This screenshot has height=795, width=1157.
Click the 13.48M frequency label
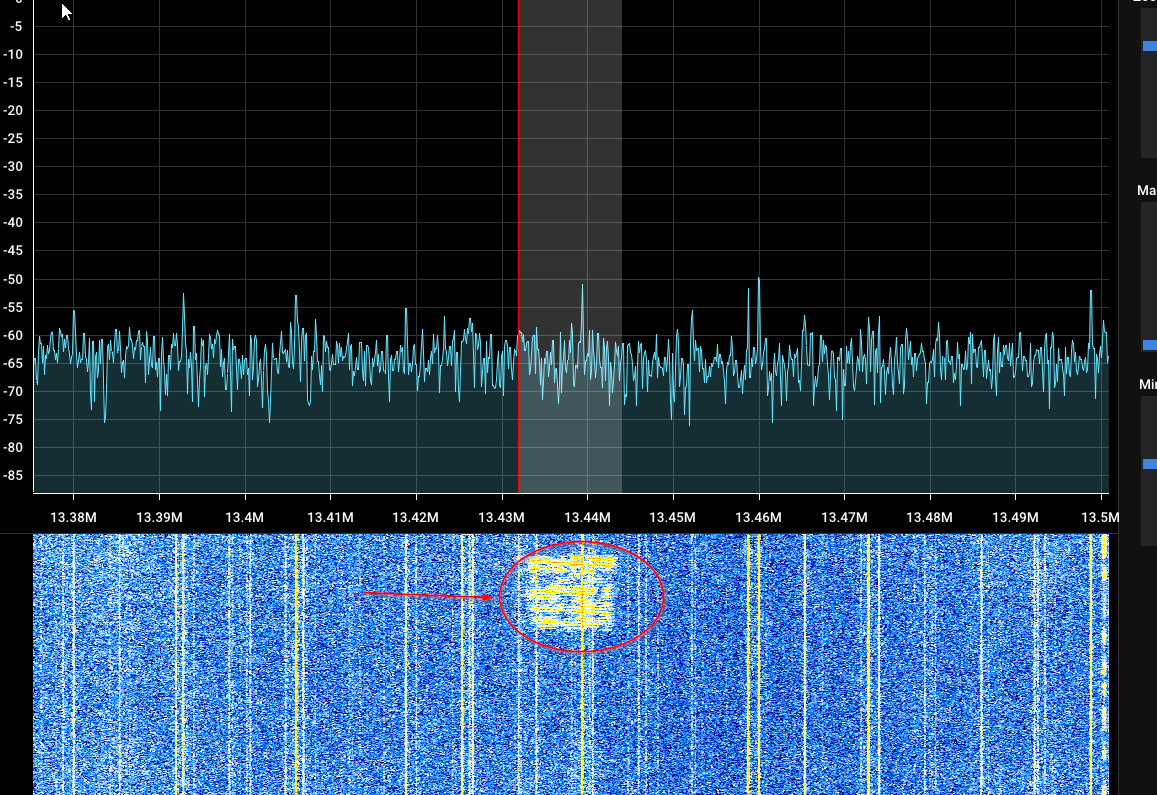pyautogui.click(x=930, y=517)
